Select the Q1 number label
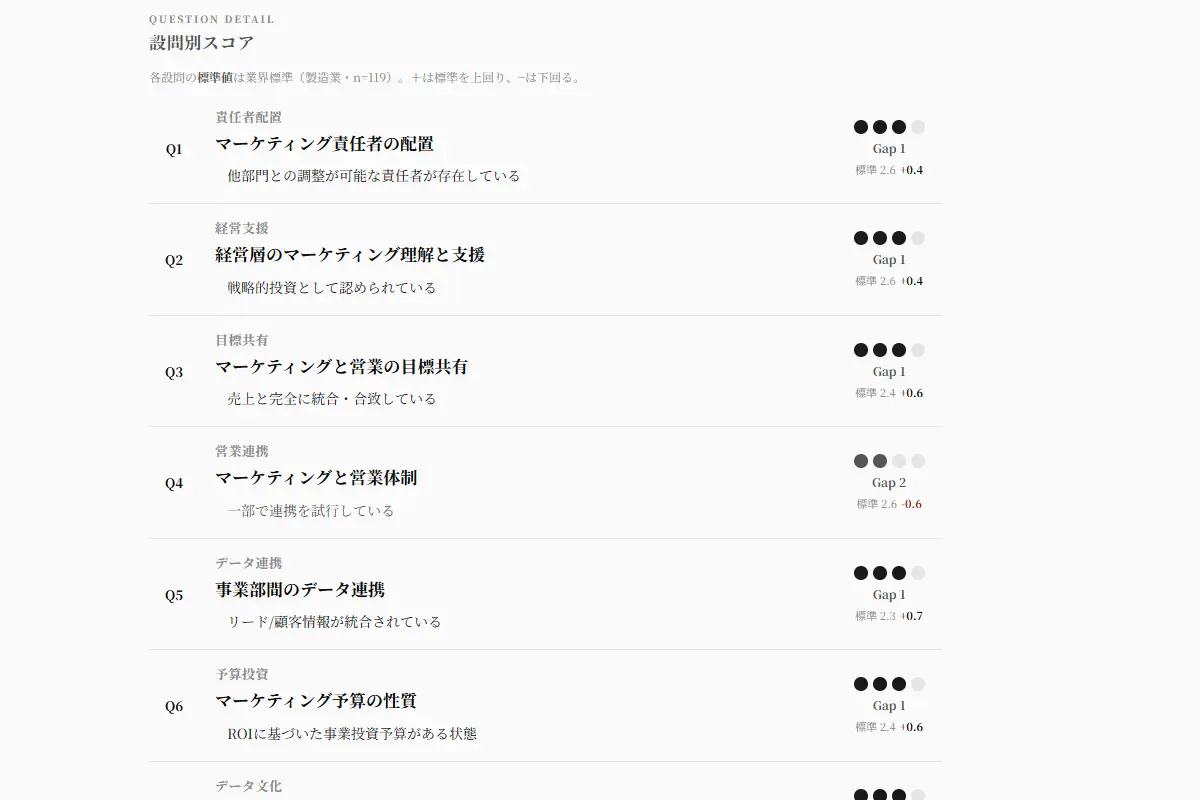The width and height of the screenshot is (1200, 800). tap(174, 149)
